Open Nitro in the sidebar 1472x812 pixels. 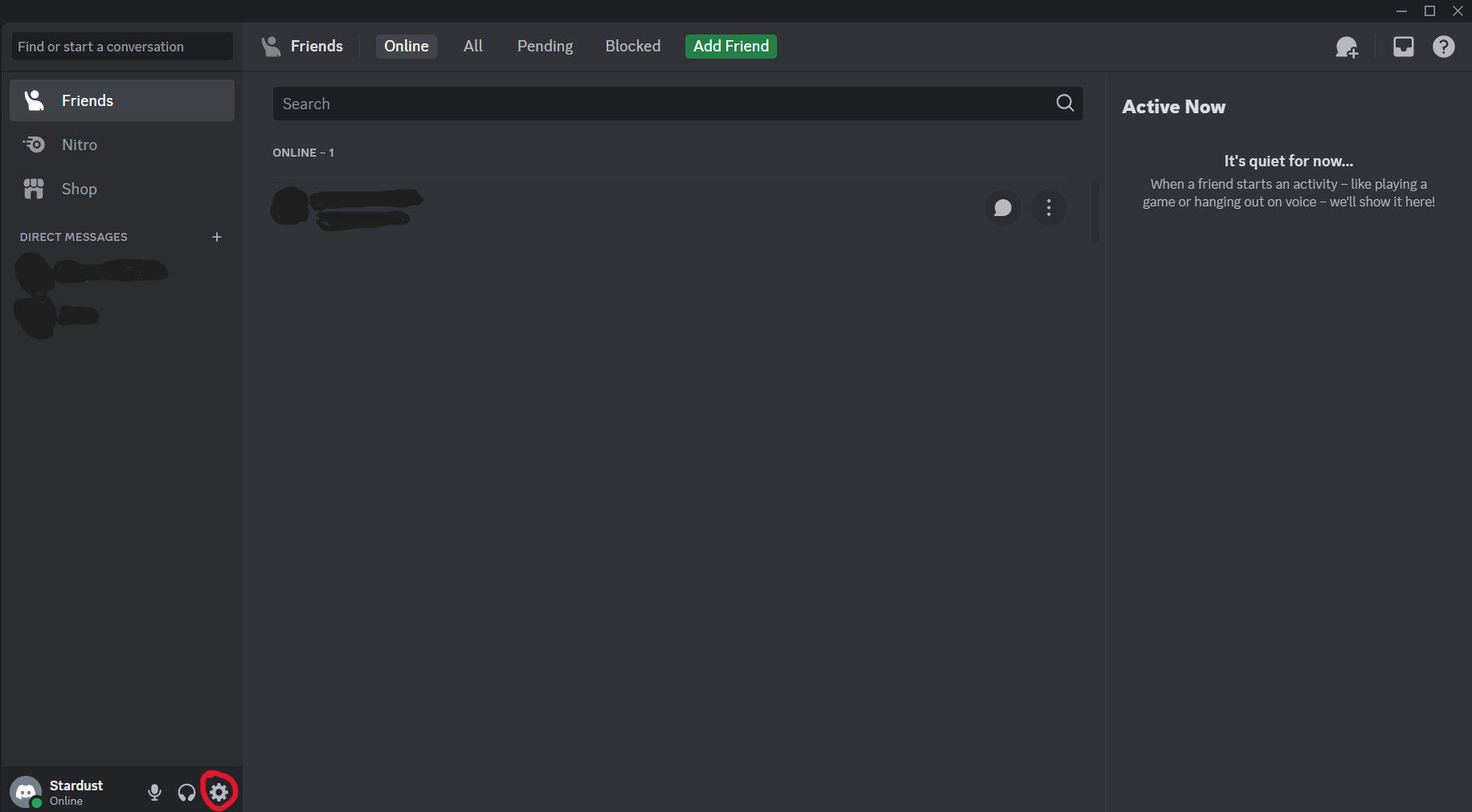[x=80, y=145]
